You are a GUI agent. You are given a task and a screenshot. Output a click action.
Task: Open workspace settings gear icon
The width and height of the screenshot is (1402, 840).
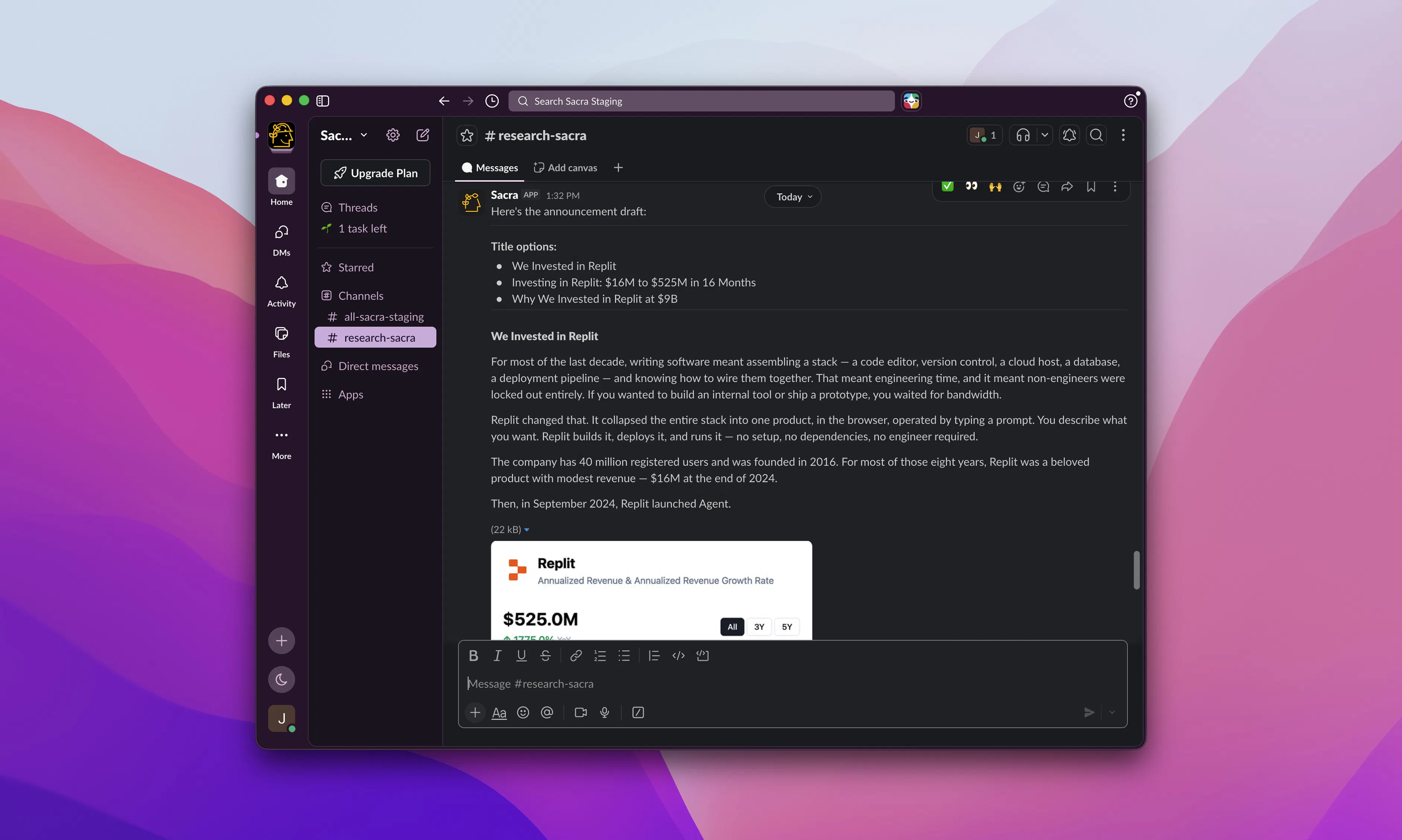coord(393,135)
